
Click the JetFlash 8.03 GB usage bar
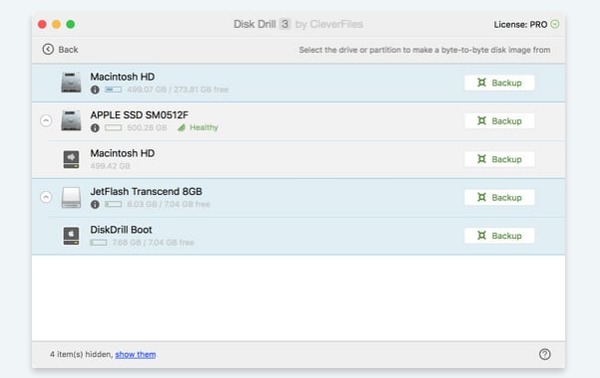click(113, 204)
